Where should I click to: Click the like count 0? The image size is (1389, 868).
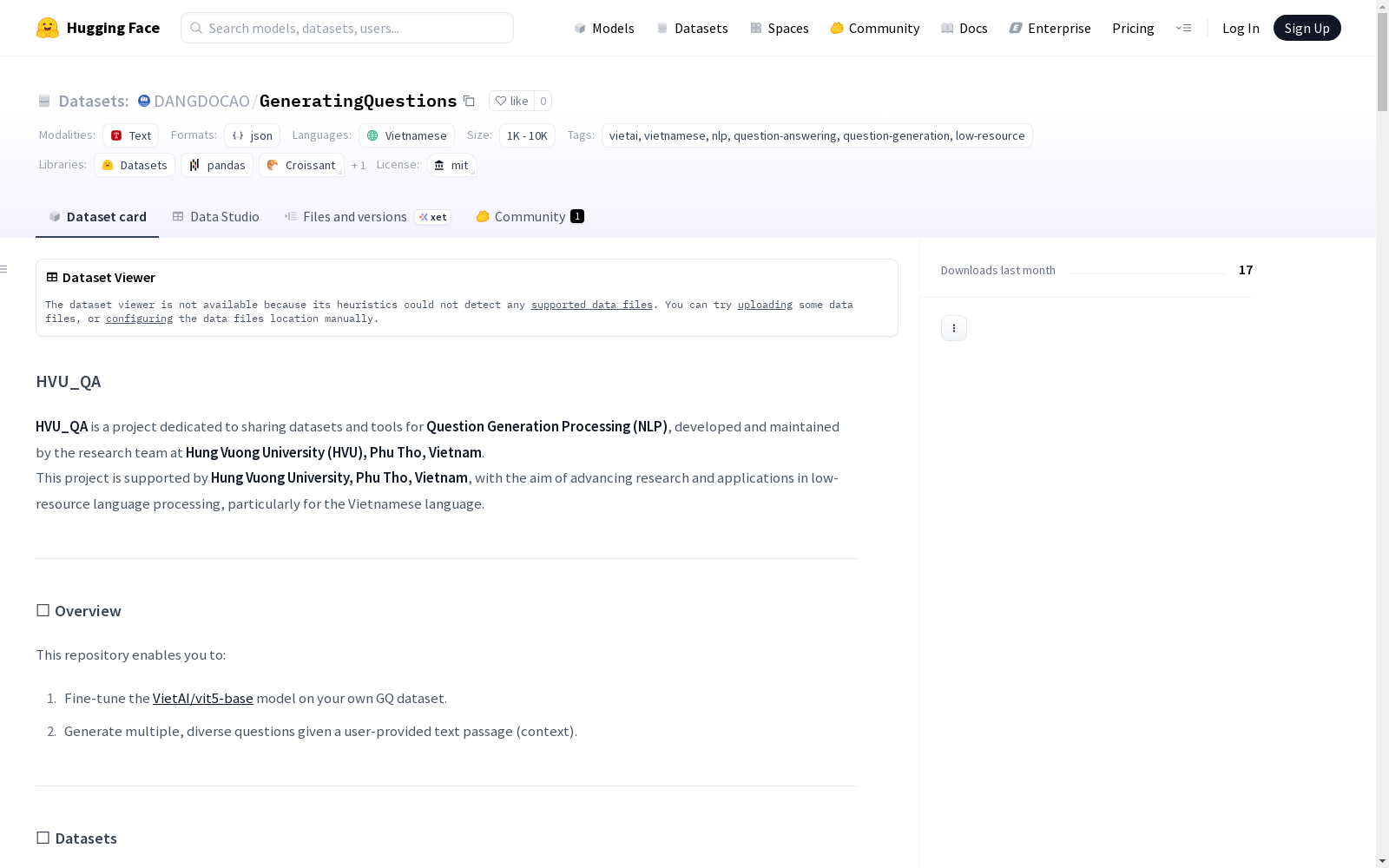coord(543,101)
